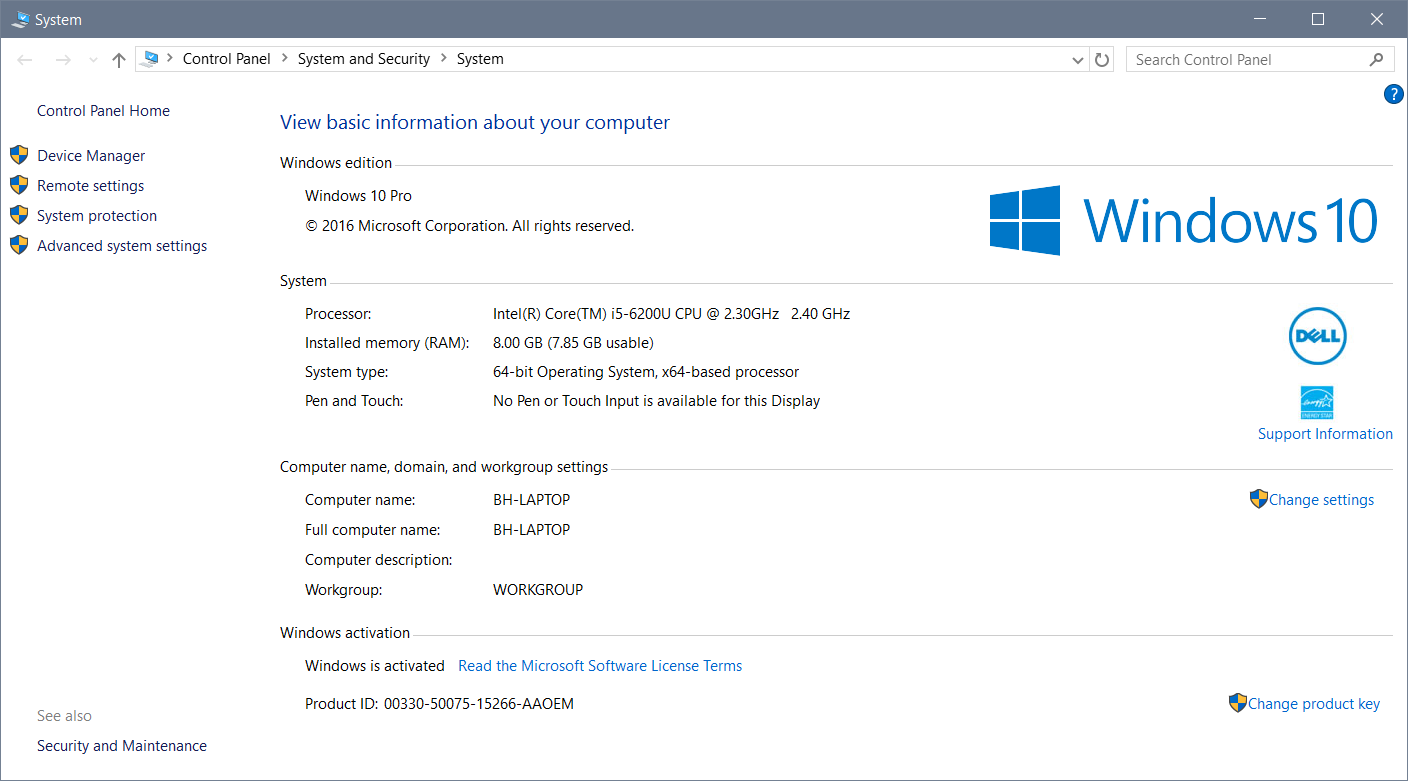Expand chevron after System and Security breadcrumb
Screen dimensions: 1408x781
[443, 59]
